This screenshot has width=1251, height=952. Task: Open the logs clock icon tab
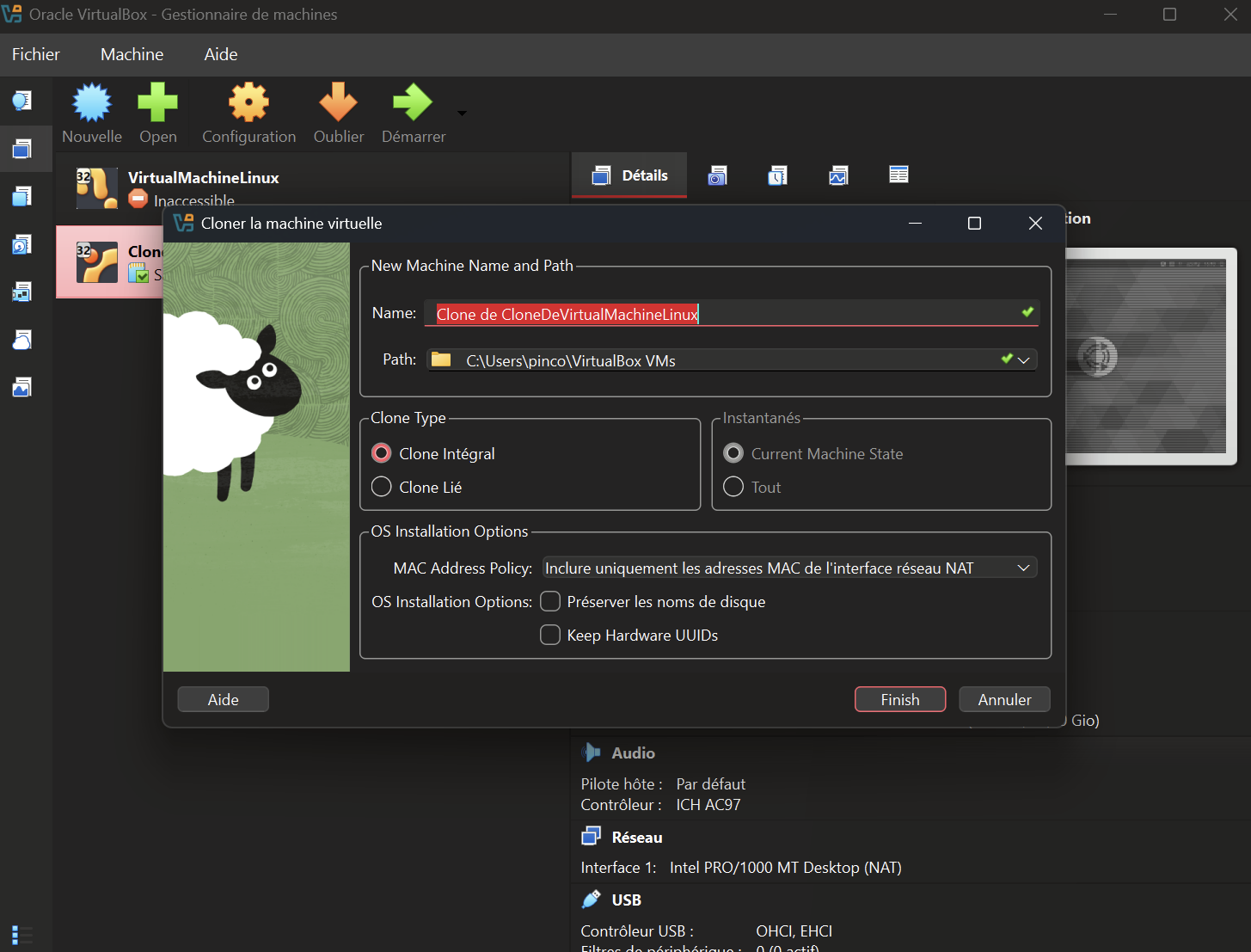[x=778, y=175]
